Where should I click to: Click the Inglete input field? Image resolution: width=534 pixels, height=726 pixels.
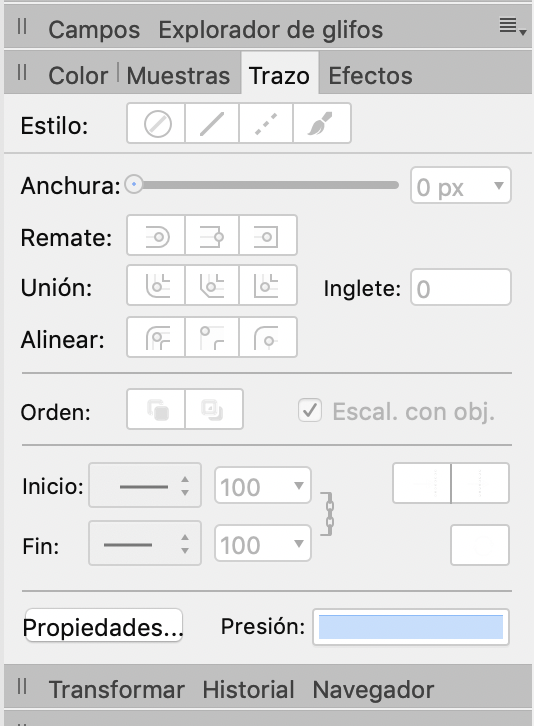coord(461,288)
